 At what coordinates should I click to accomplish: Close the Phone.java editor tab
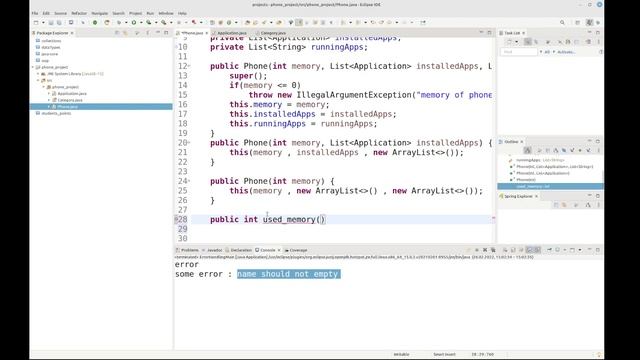coord(207,33)
